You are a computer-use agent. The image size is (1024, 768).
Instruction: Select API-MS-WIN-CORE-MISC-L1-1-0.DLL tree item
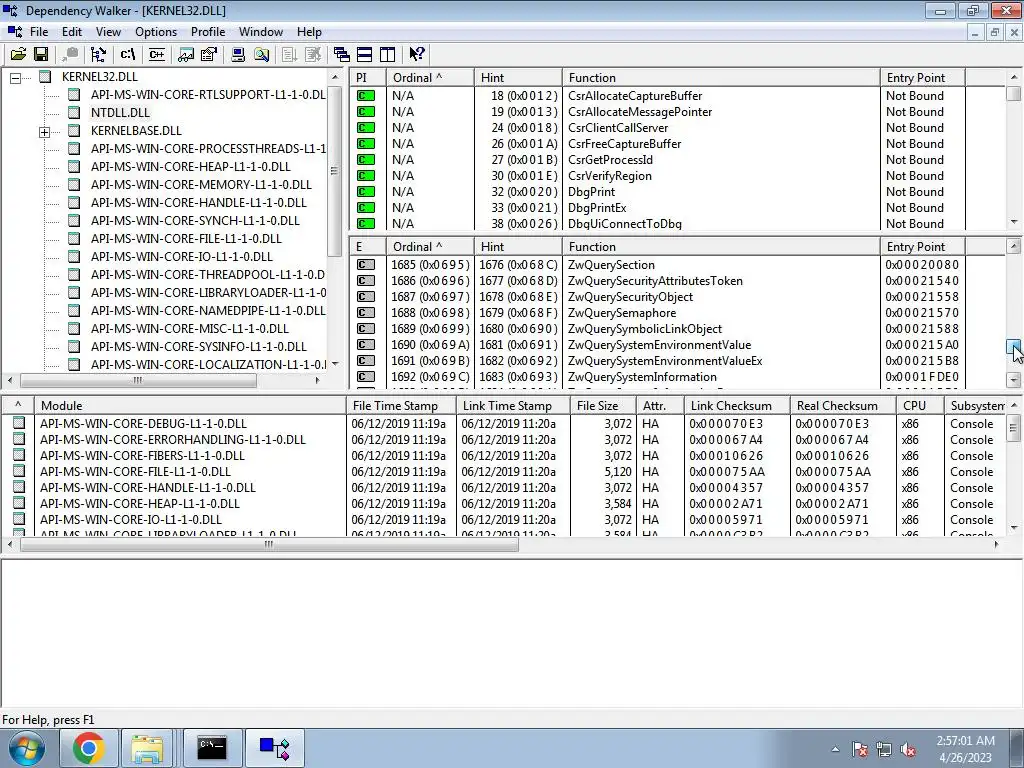(x=189, y=328)
